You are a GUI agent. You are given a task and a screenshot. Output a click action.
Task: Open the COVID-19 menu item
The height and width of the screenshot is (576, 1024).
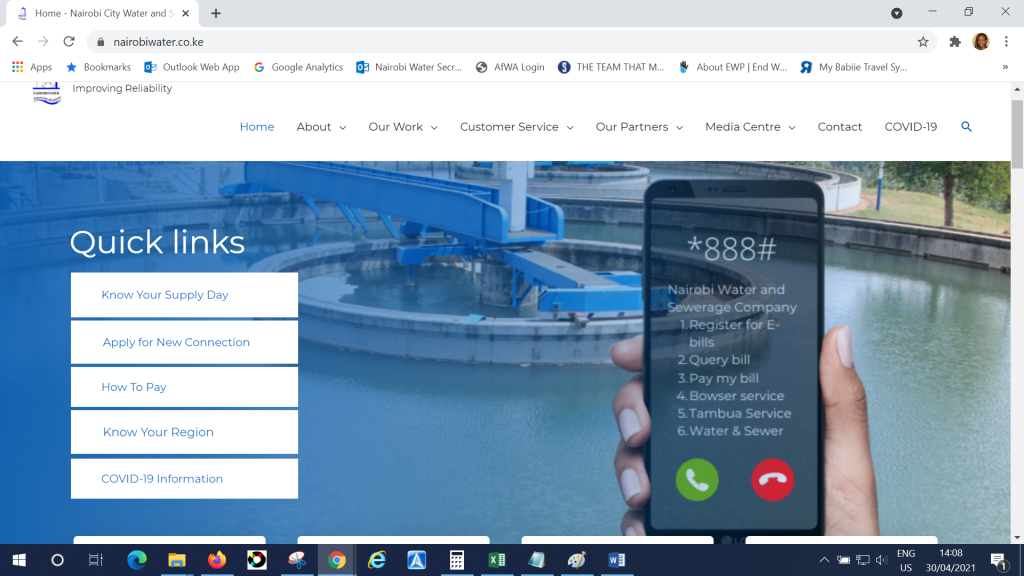[910, 127]
